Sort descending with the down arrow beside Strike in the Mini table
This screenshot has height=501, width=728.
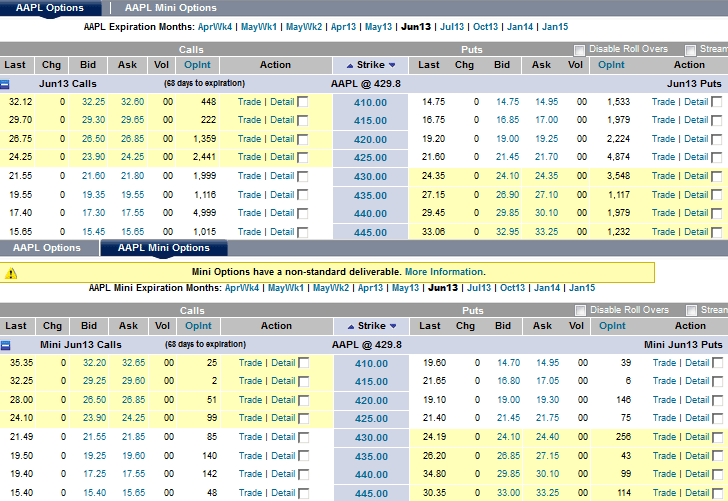click(x=393, y=326)
